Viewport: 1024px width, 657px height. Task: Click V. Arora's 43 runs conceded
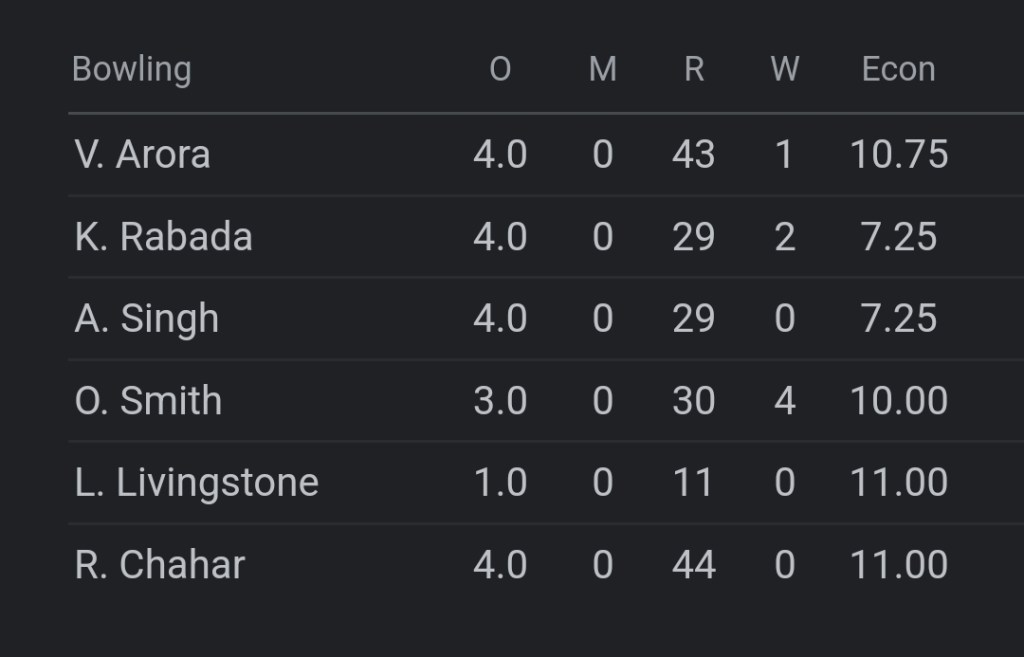pos(694,155)
